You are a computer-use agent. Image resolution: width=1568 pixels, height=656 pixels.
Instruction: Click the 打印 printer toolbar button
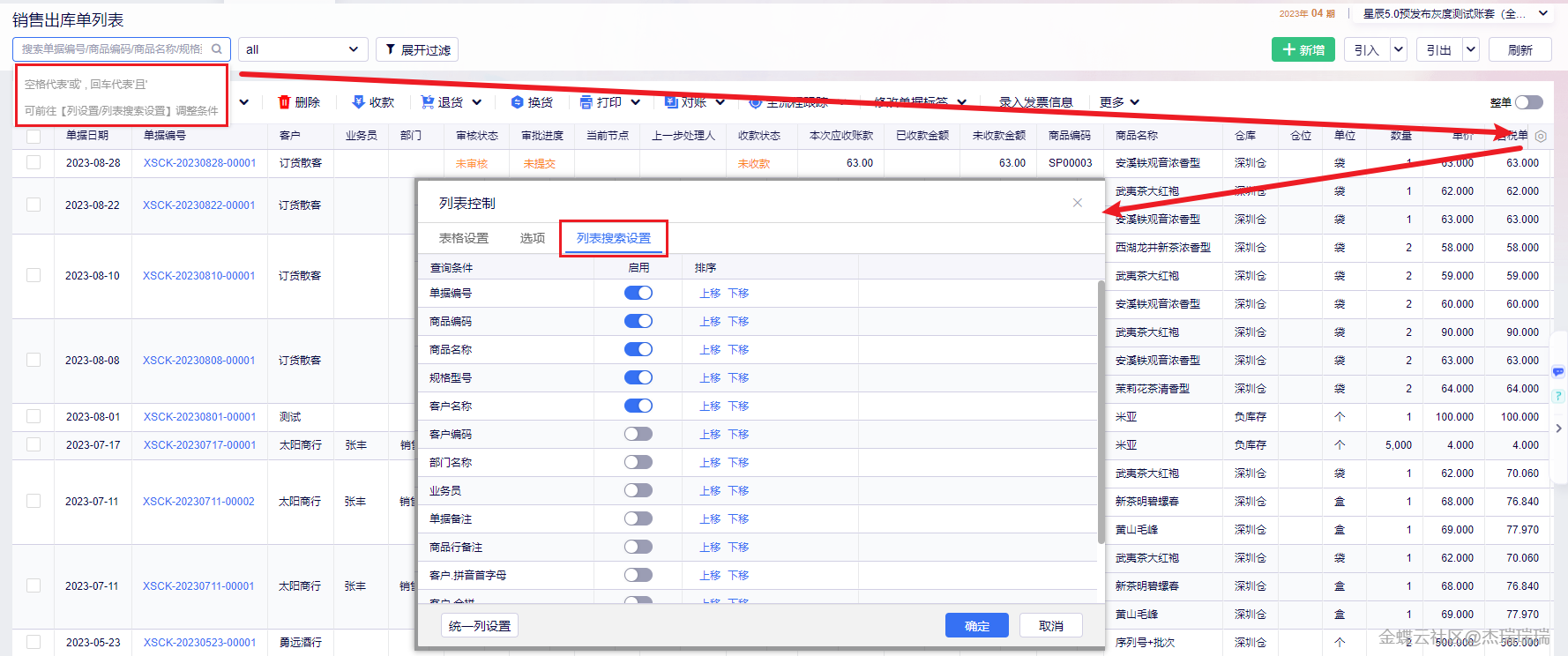pyautogui.click(x=601, y=102)
